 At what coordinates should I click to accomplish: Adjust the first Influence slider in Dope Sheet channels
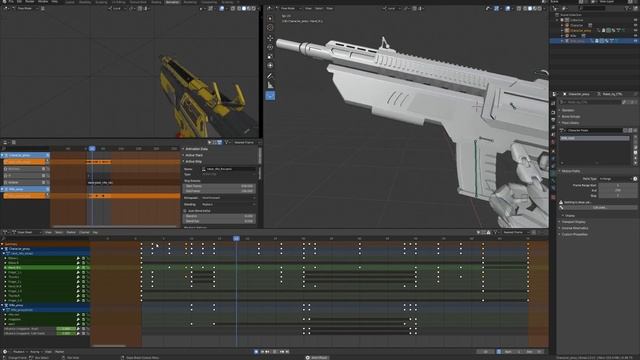(66, 329)
